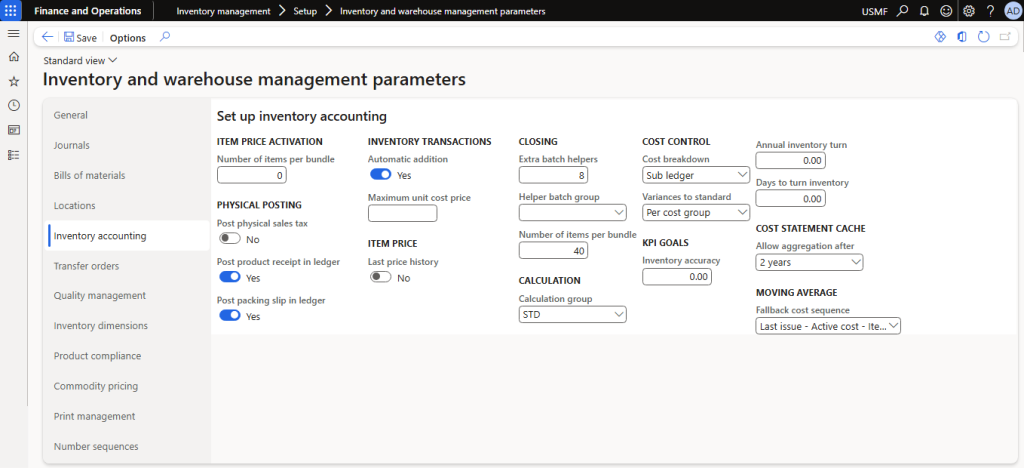Disable Automatic addition toggle
Screen dimensions: 1024x468
pyautogui.click(x=380, y=175)
